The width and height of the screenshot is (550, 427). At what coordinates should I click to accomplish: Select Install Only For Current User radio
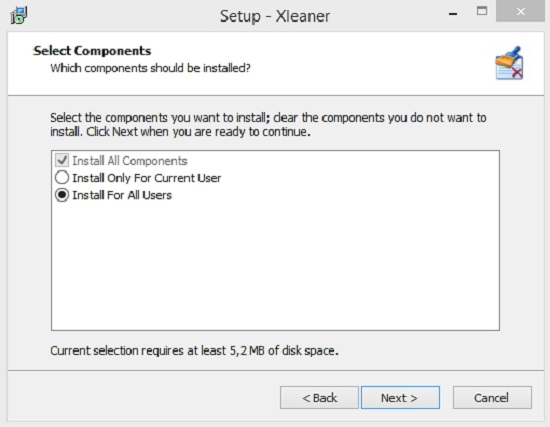click(62, 178)
